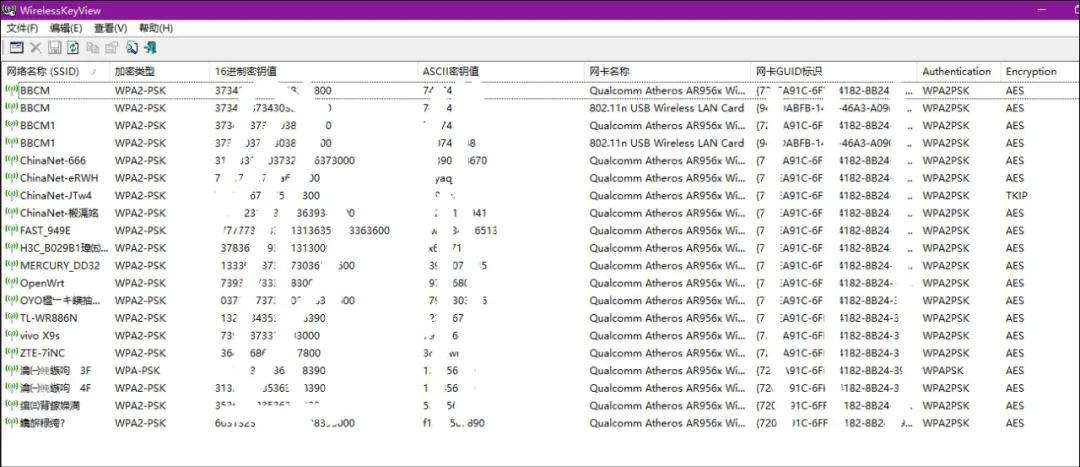Select 802.11n USB Wireless LAN Card in BBCM row
The width and height of the screenshot is (1080, 467).
coord(667,107)
